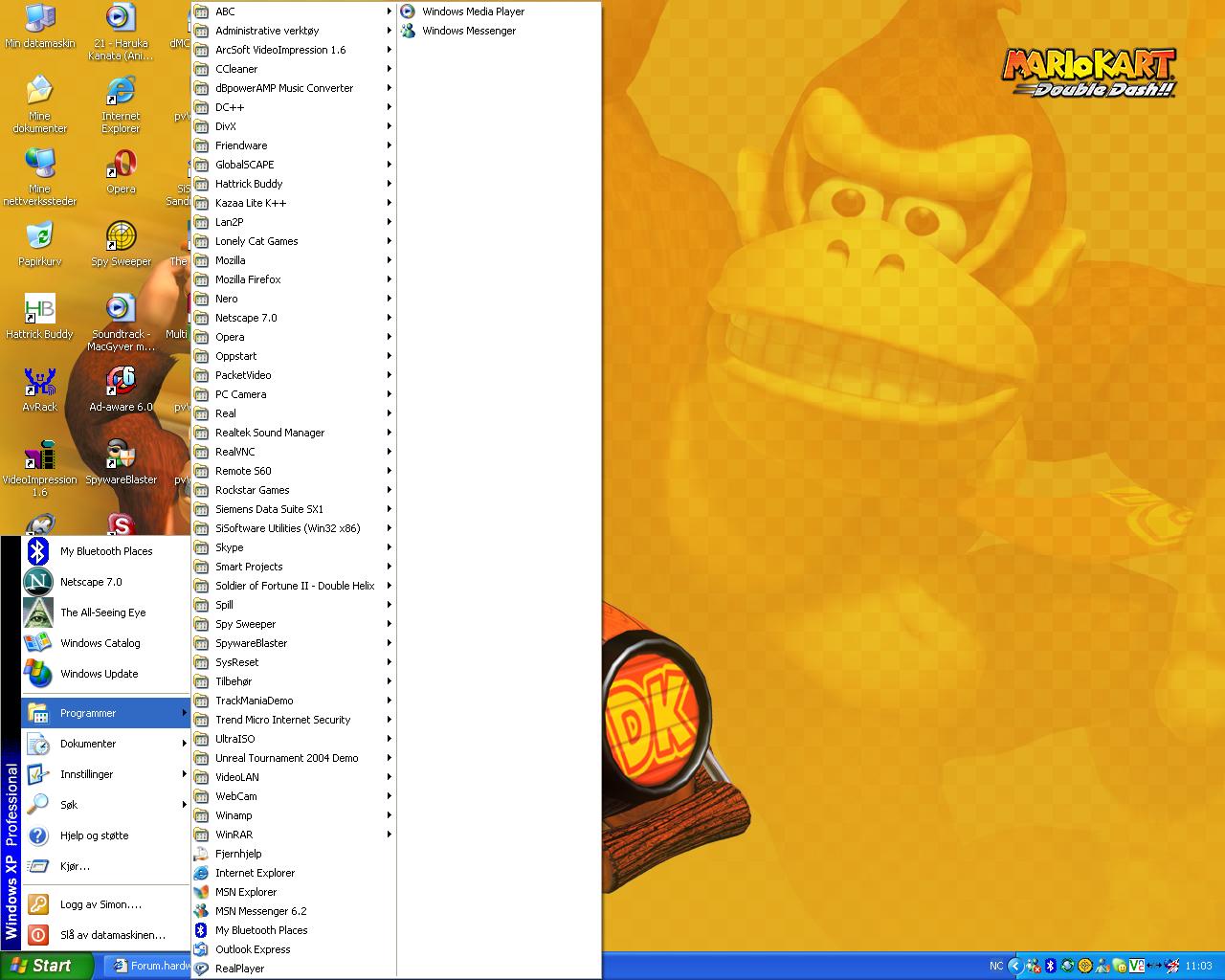Click the My Bluetooth Places start menu icon
This screenshot has width=1225, height=980.
pyautogui.click(x=37, y=551)
